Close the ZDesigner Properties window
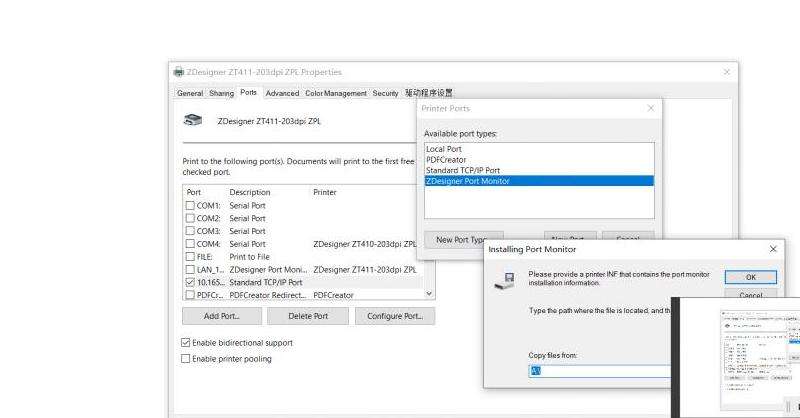800x418 pixels. click(x=727, y=72)
